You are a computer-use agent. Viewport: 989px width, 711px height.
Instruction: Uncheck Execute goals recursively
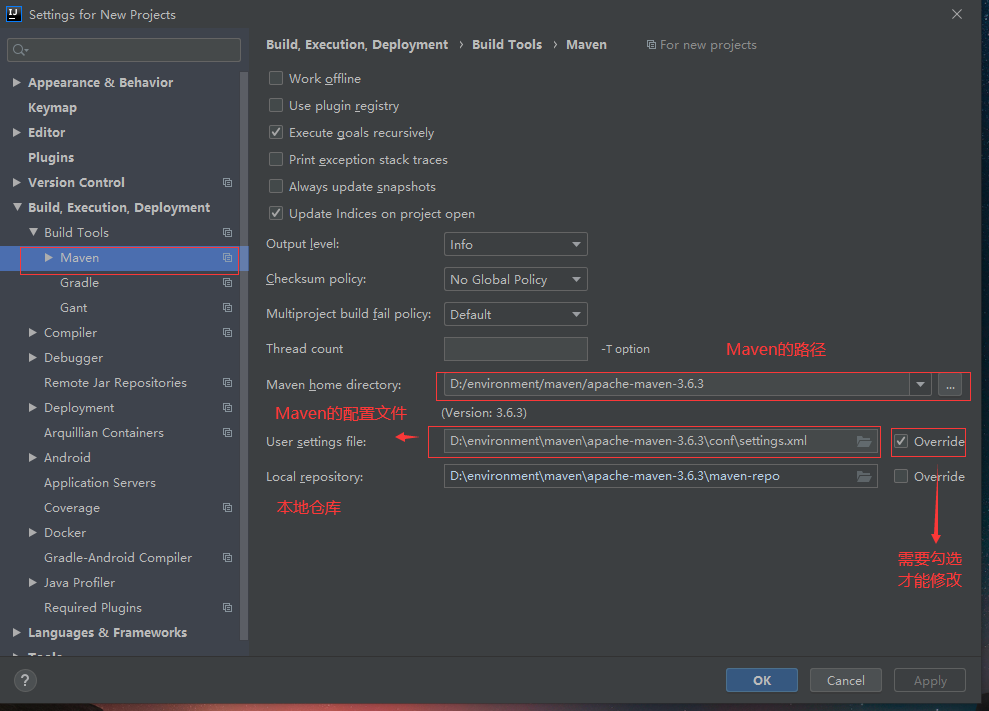[276, 132]
